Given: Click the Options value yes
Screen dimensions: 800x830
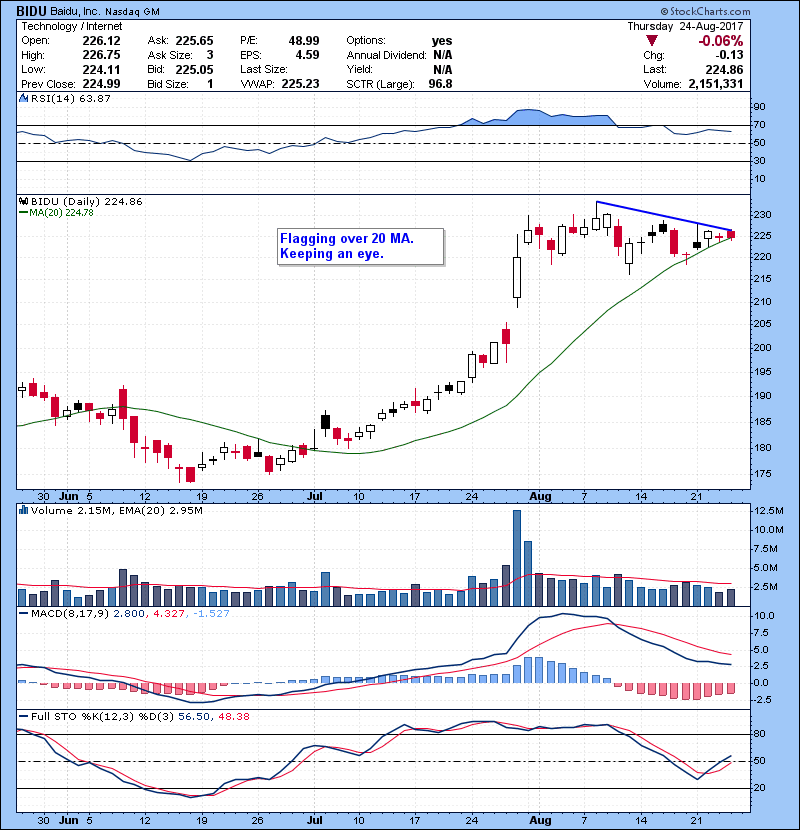Looking at the screenshot, I should tap(442, 41).
